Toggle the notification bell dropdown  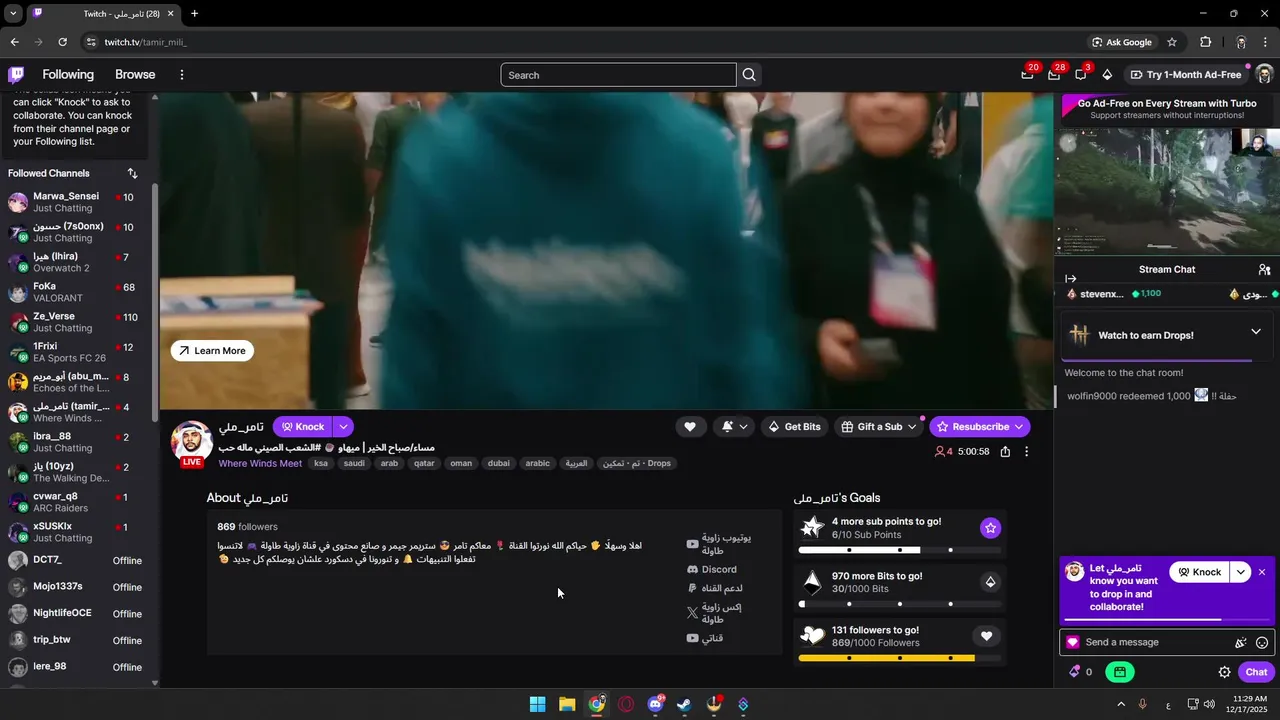735,427
